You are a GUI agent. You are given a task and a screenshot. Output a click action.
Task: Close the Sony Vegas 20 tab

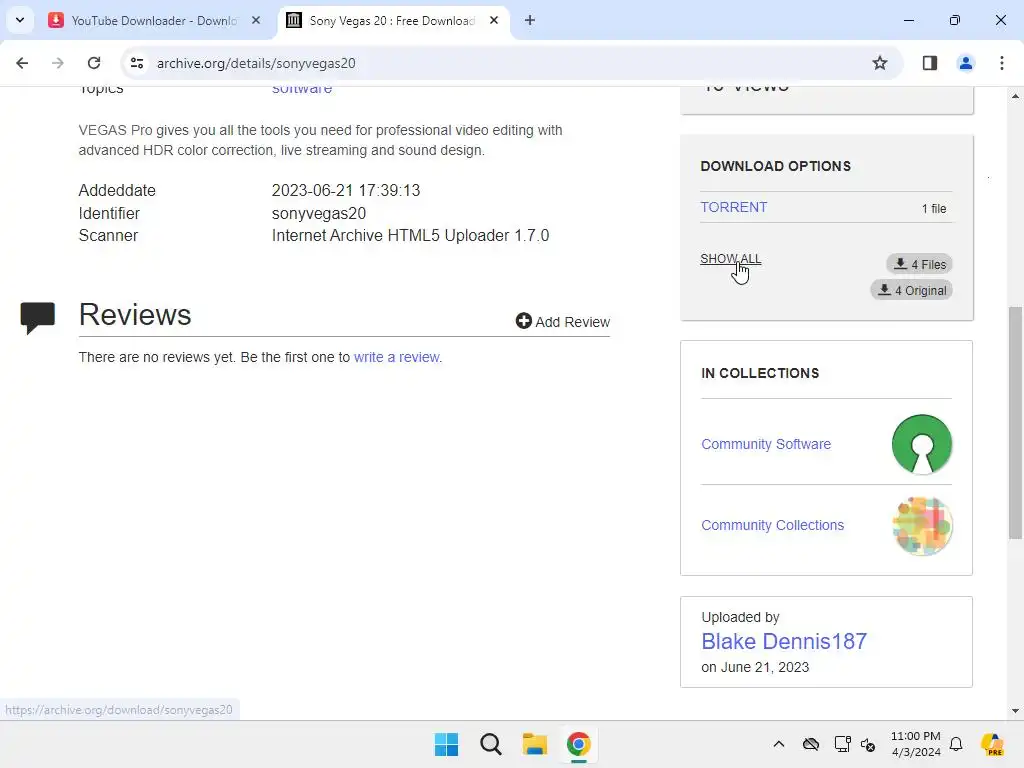(x=494, y=20)
